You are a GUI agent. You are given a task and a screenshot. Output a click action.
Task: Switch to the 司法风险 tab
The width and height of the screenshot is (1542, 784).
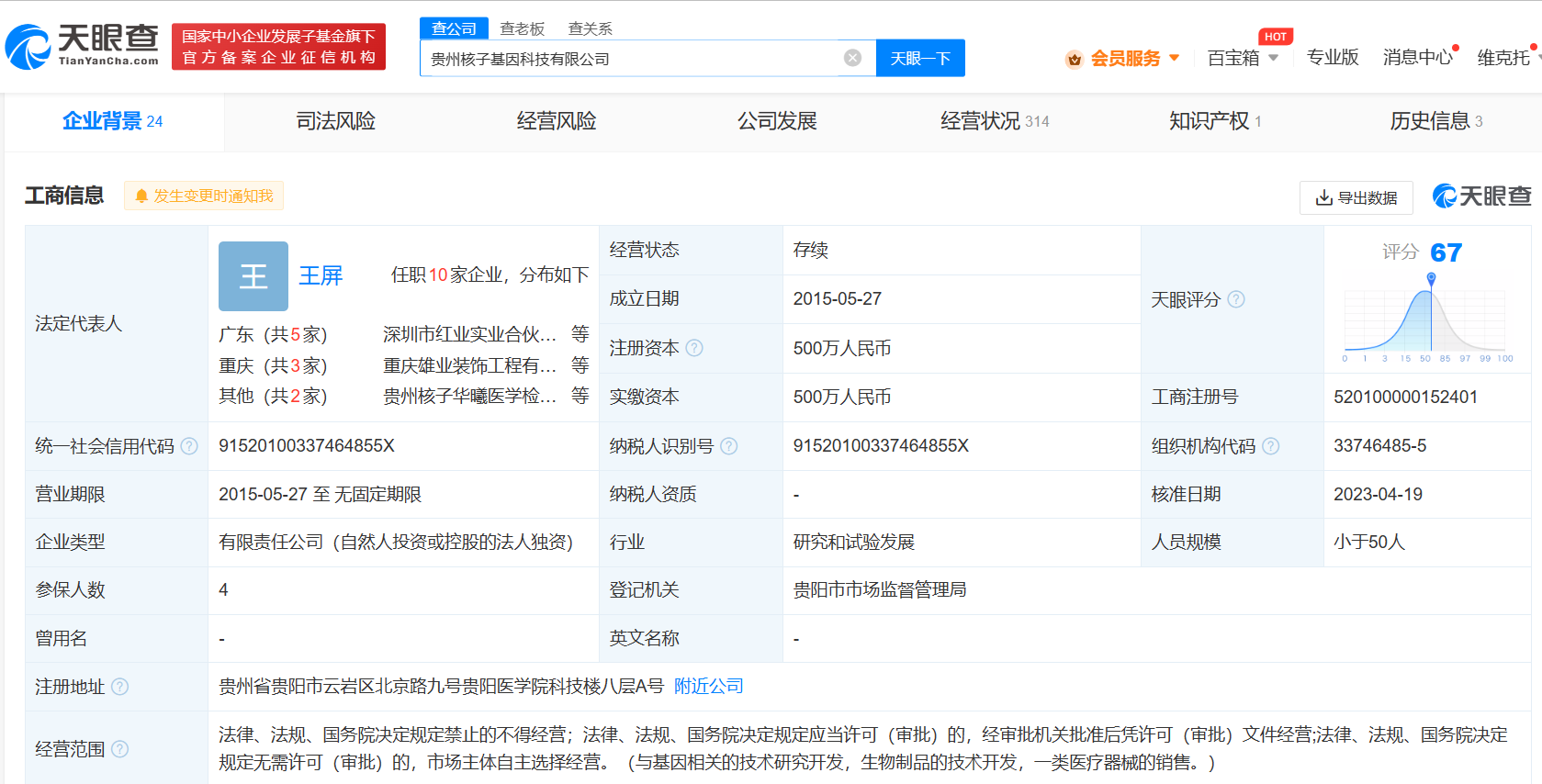[x=335, y=121]
